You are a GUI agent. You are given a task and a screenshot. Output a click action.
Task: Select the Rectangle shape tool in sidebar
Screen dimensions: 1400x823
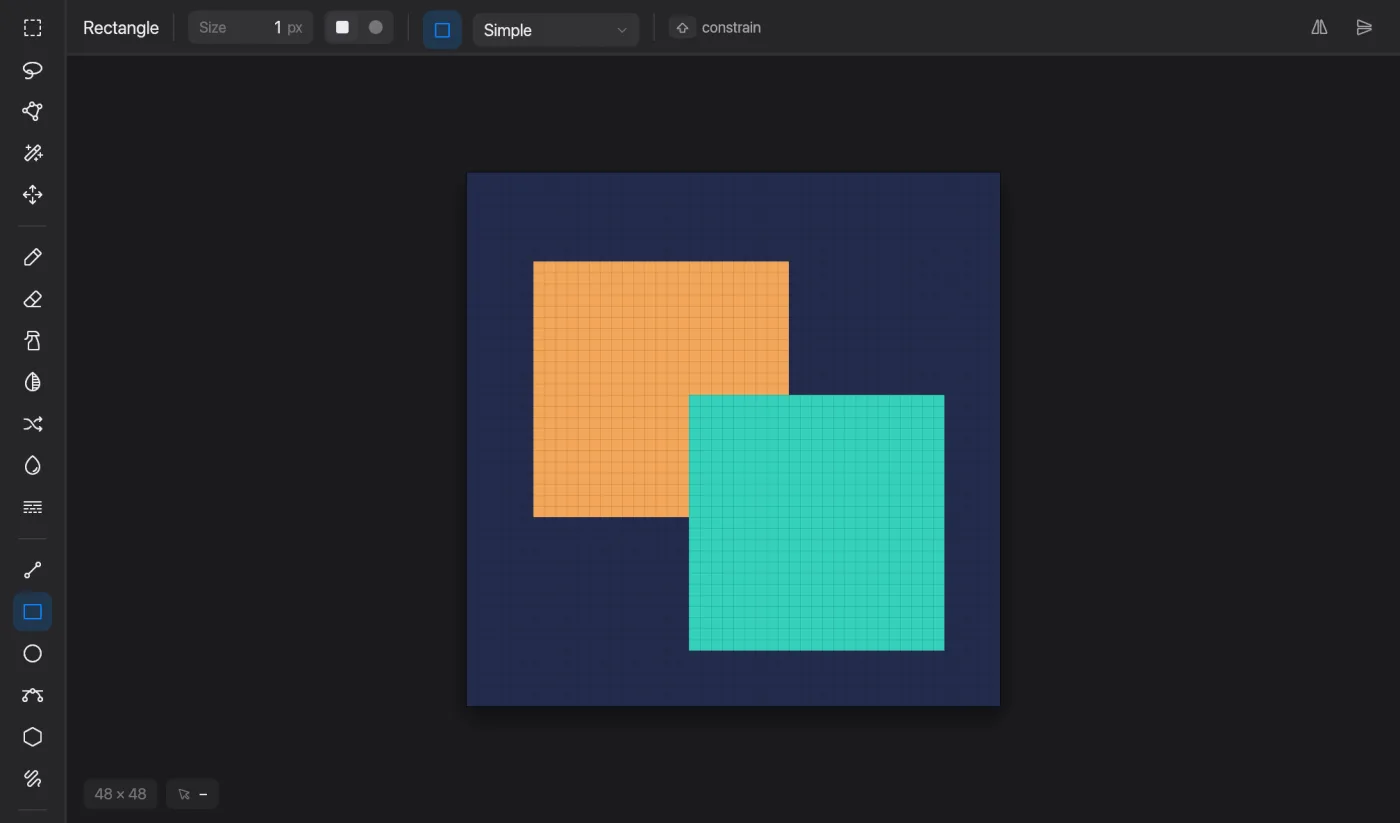click(32, 612)
